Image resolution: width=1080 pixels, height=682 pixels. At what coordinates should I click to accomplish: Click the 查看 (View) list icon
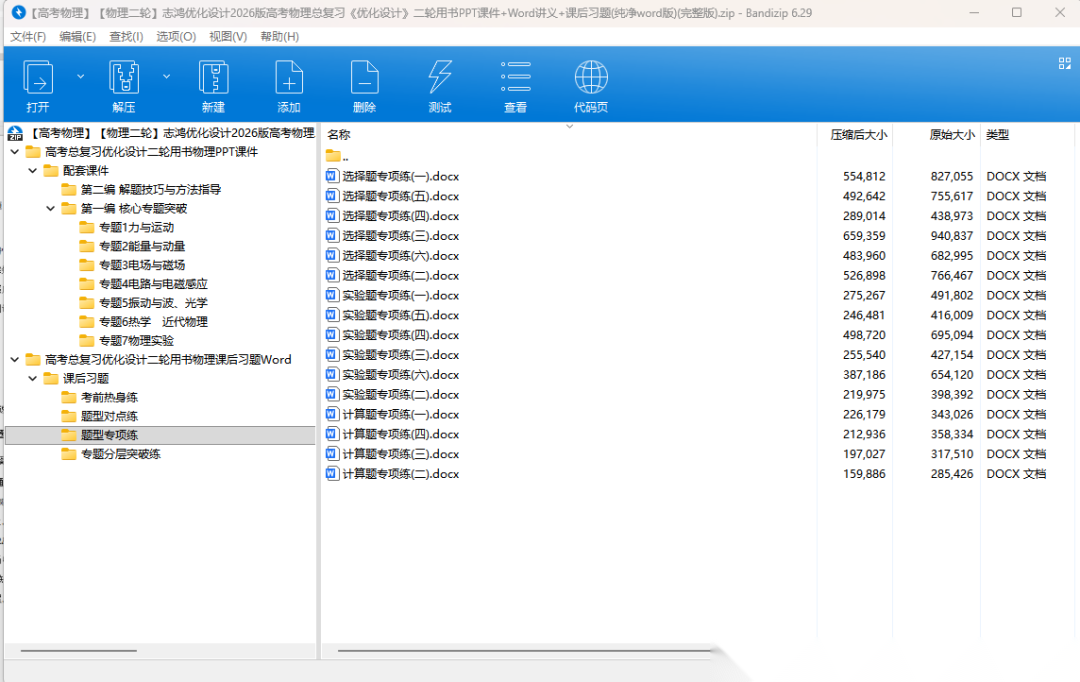(x=515, y=78)
